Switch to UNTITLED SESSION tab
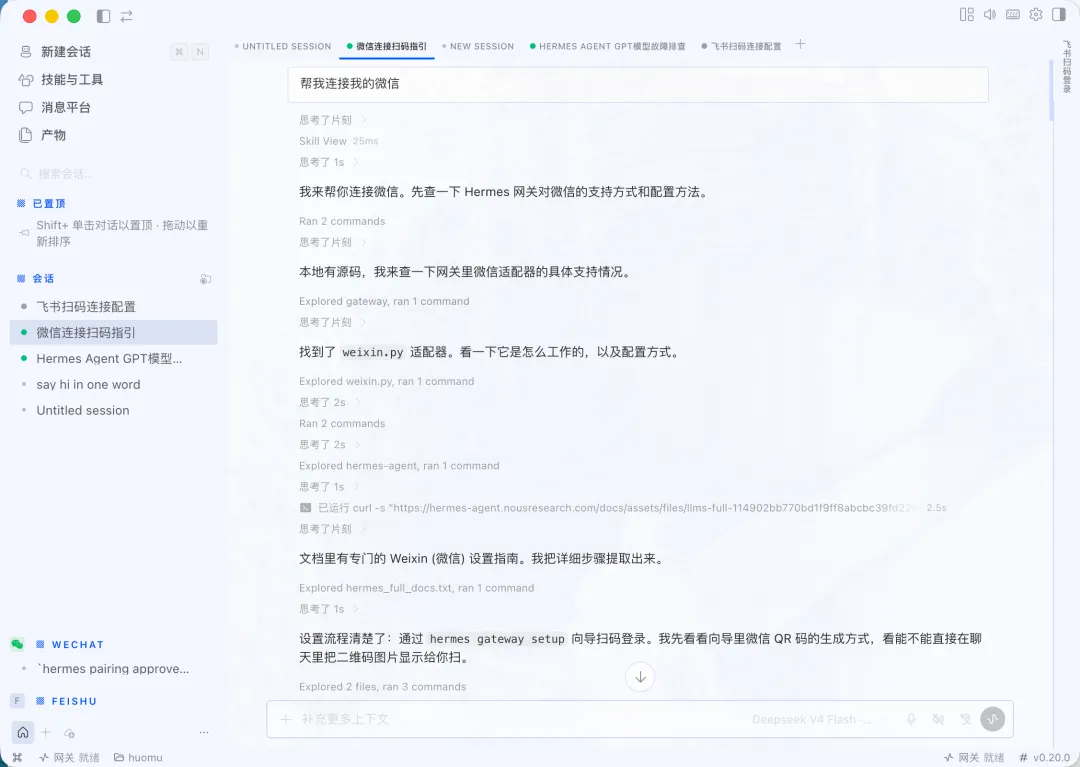This screenshot has width=1080, height=767. point(283,46)
